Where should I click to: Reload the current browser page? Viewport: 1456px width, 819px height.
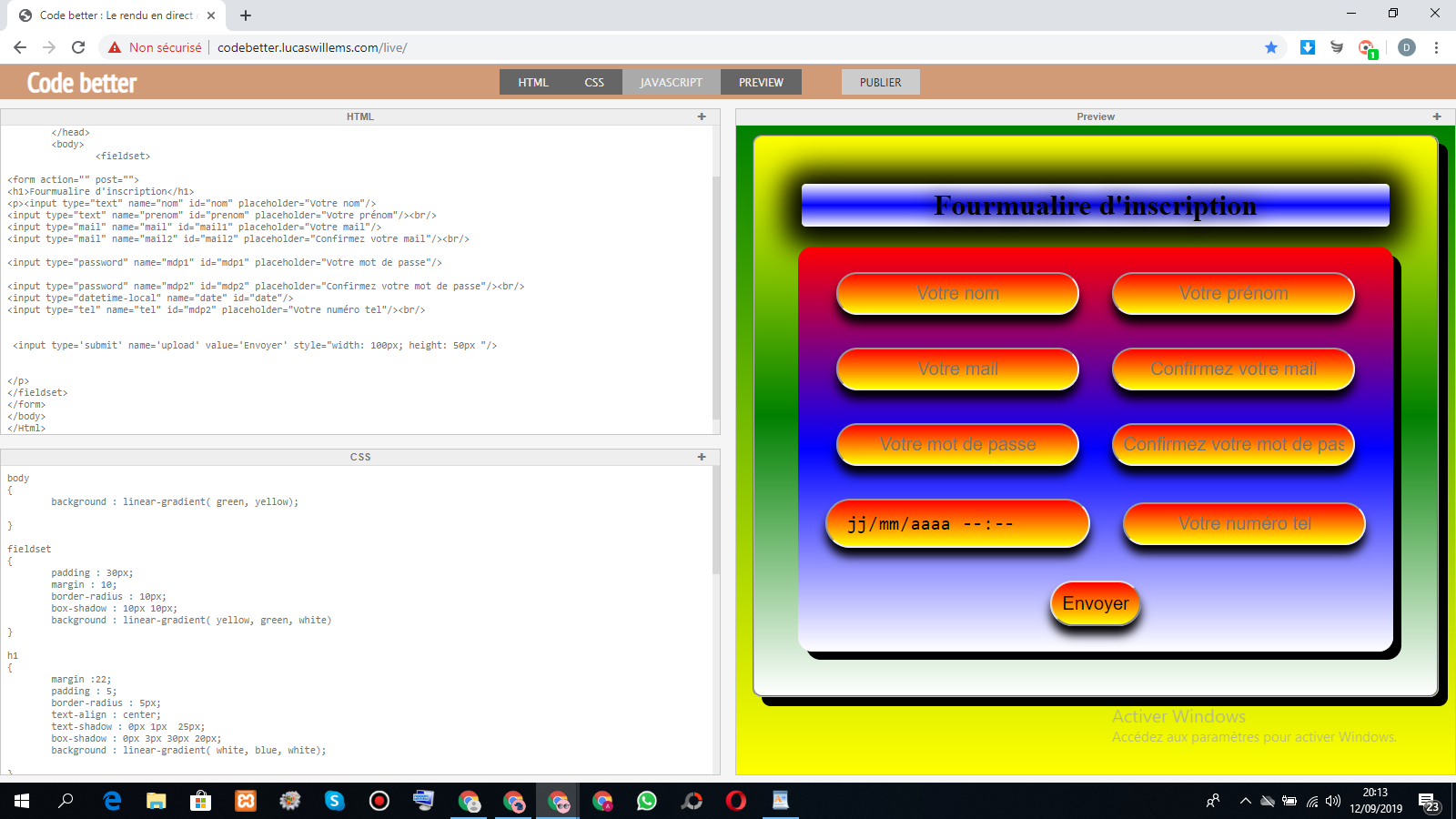(78, 47)
